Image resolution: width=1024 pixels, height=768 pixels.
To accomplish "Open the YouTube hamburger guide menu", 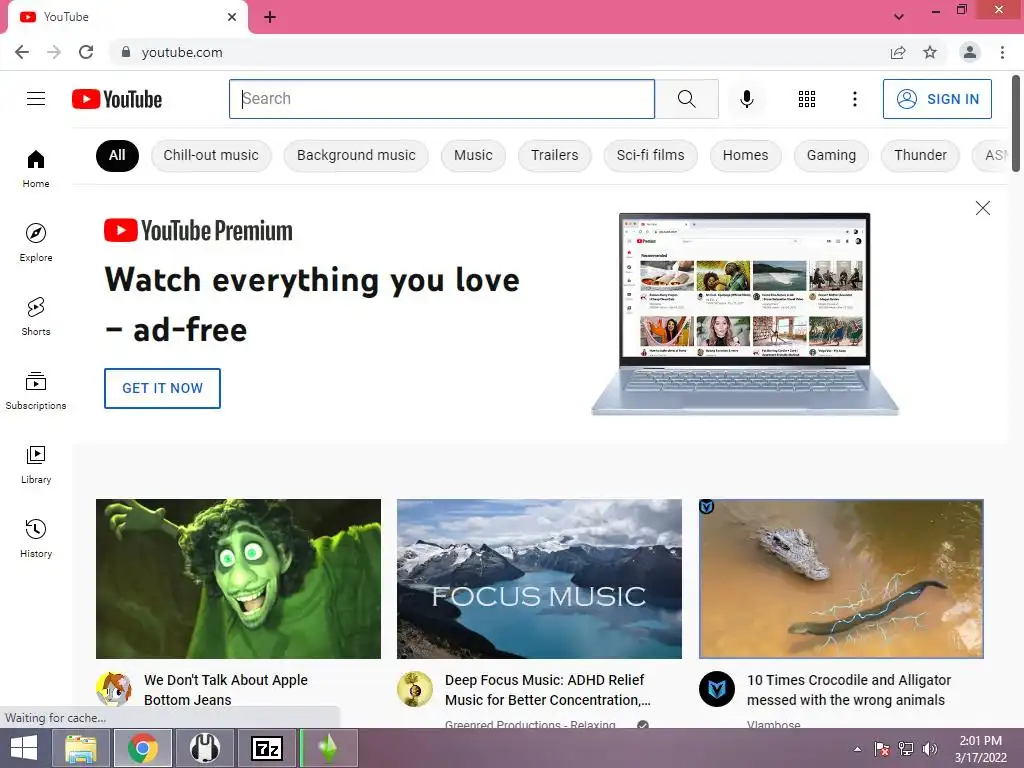I will pos(36,99).
